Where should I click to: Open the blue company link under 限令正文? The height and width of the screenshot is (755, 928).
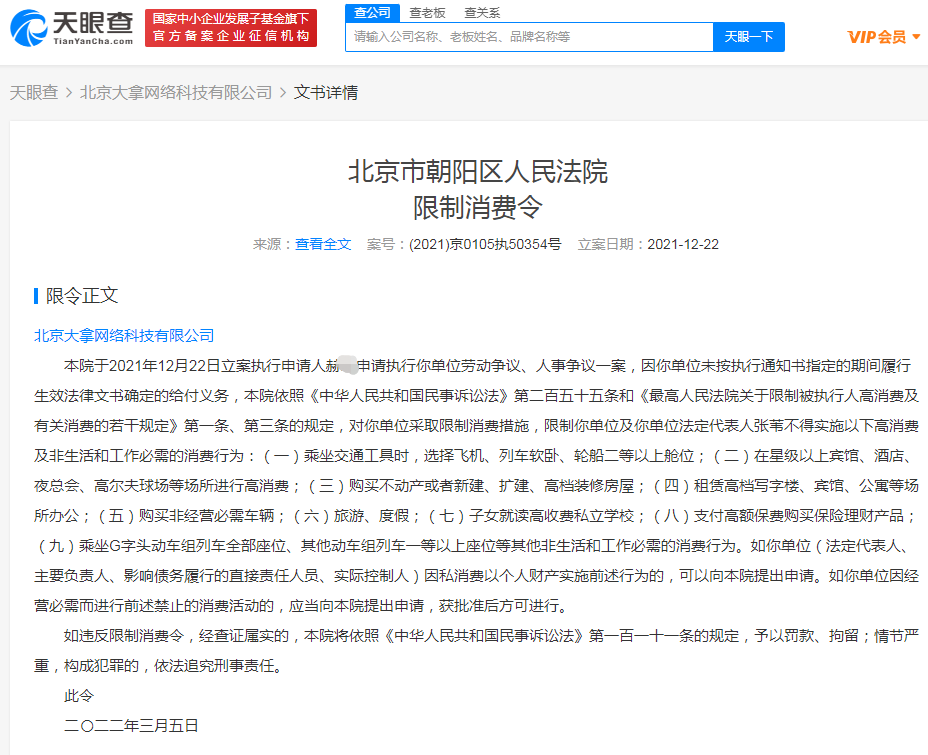124,335
